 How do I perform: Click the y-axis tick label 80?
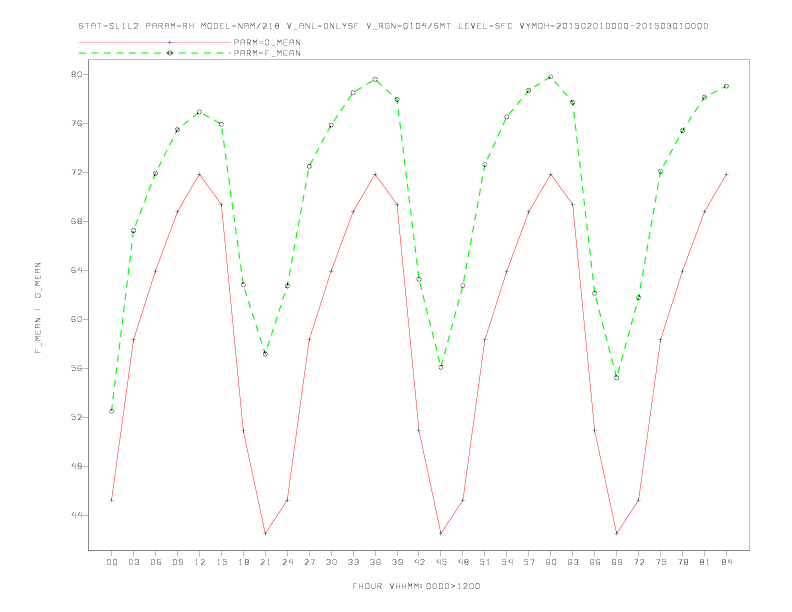[77, 74]
